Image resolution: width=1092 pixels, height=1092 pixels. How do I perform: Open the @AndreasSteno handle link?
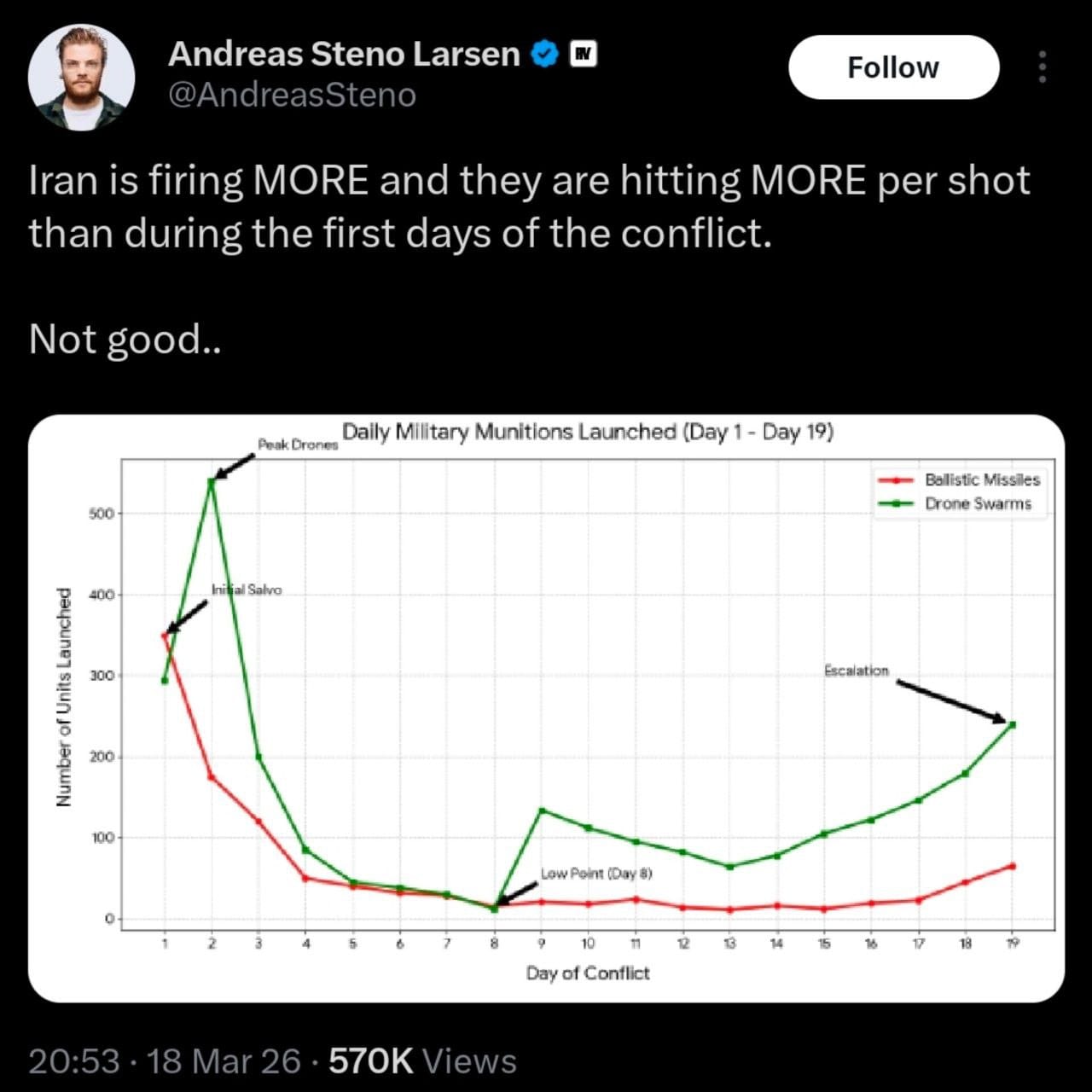(293, 95)
